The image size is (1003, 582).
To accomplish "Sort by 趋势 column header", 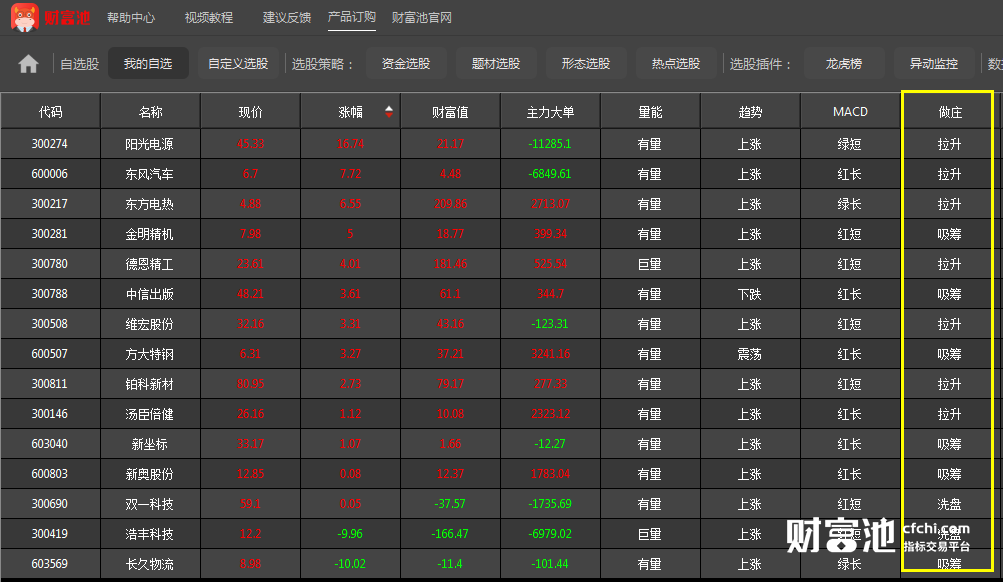I will click(x=750, y=112).
